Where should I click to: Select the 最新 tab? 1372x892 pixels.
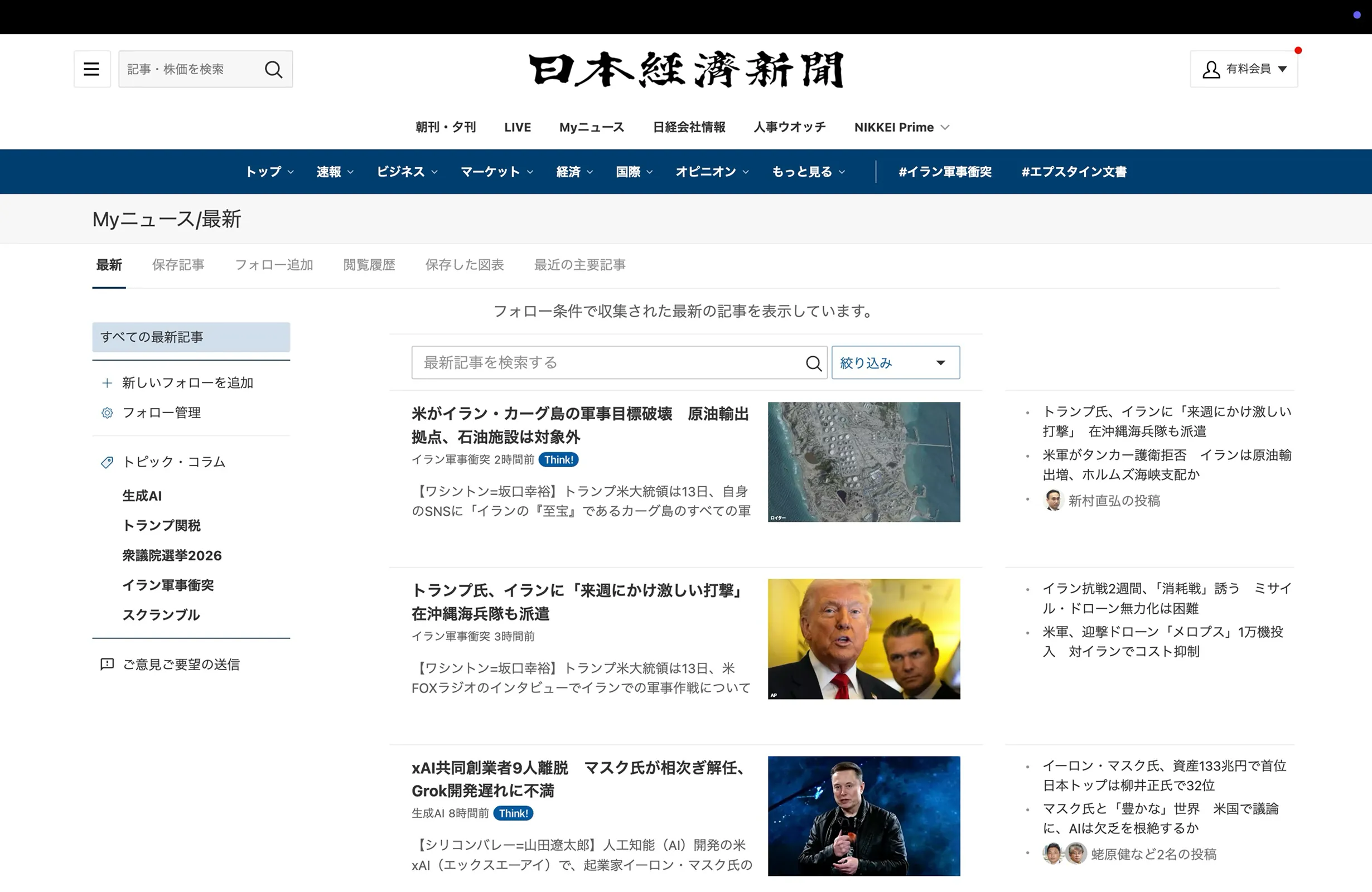pos(109,264)
